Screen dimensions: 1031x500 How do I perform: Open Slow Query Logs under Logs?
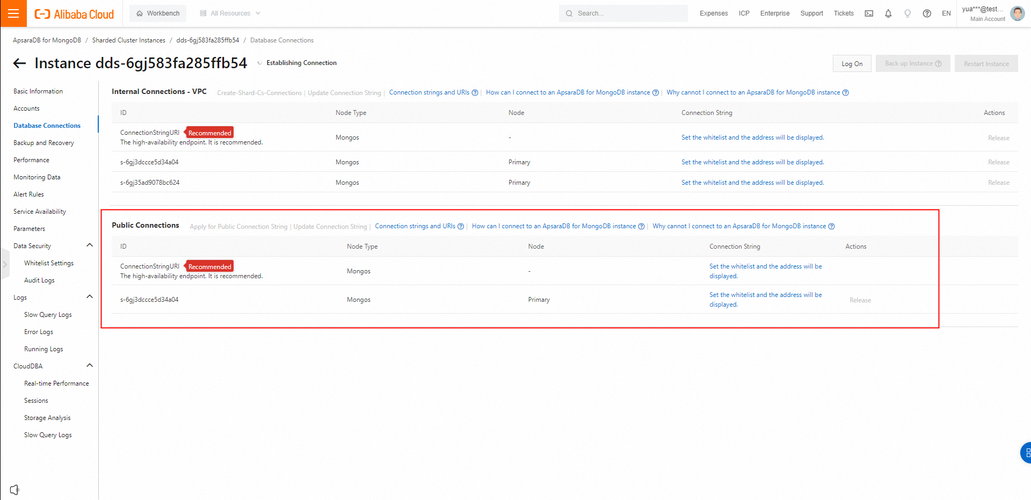pyautogui.click(x=48, y=314)
